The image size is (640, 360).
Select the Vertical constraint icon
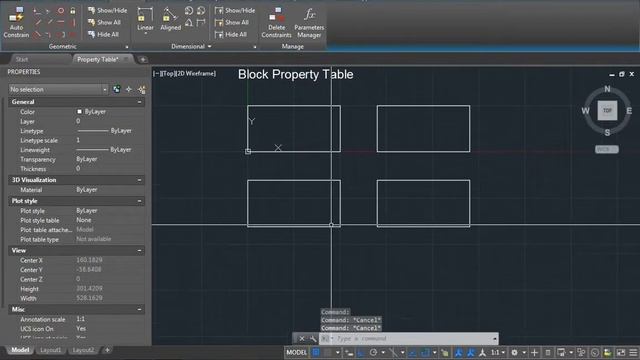[x=73, y=22]
